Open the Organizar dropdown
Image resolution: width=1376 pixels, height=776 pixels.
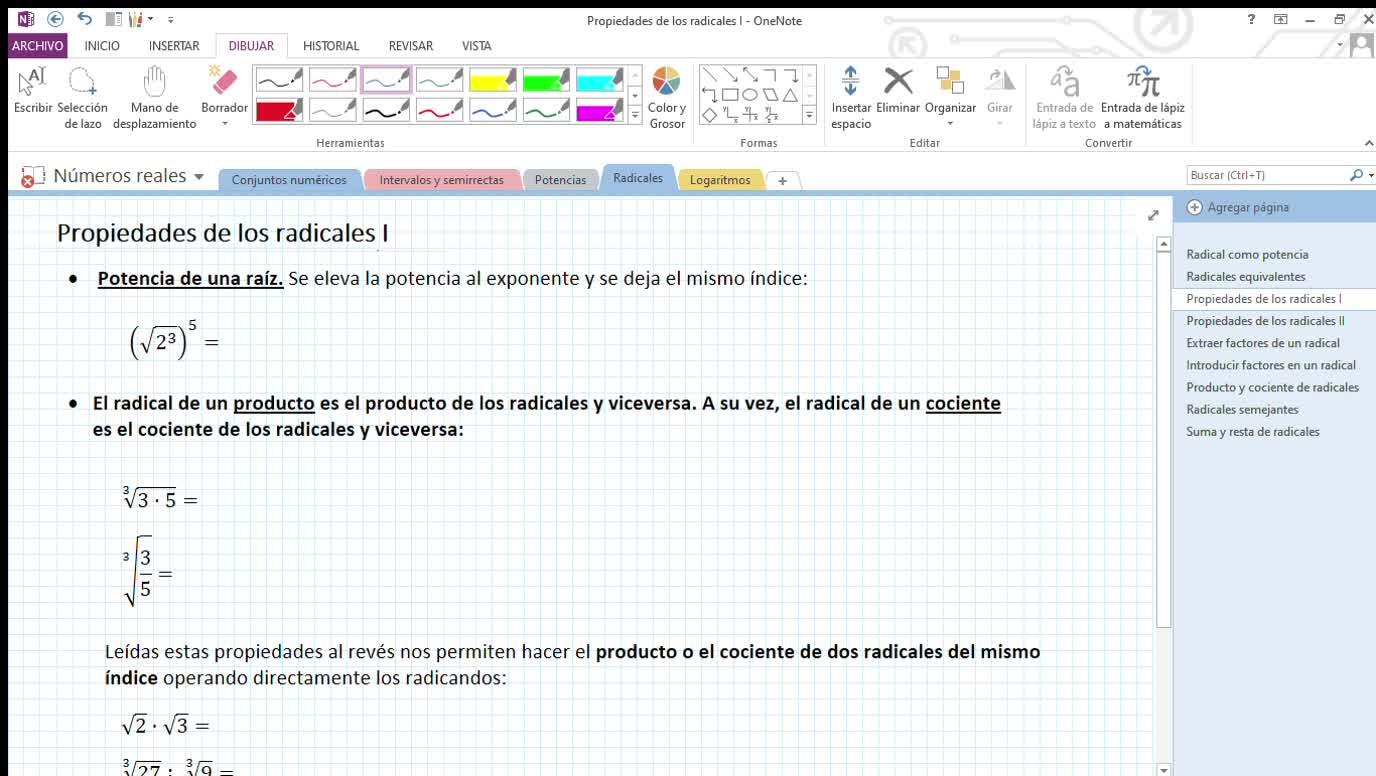(x=950, y=97)
